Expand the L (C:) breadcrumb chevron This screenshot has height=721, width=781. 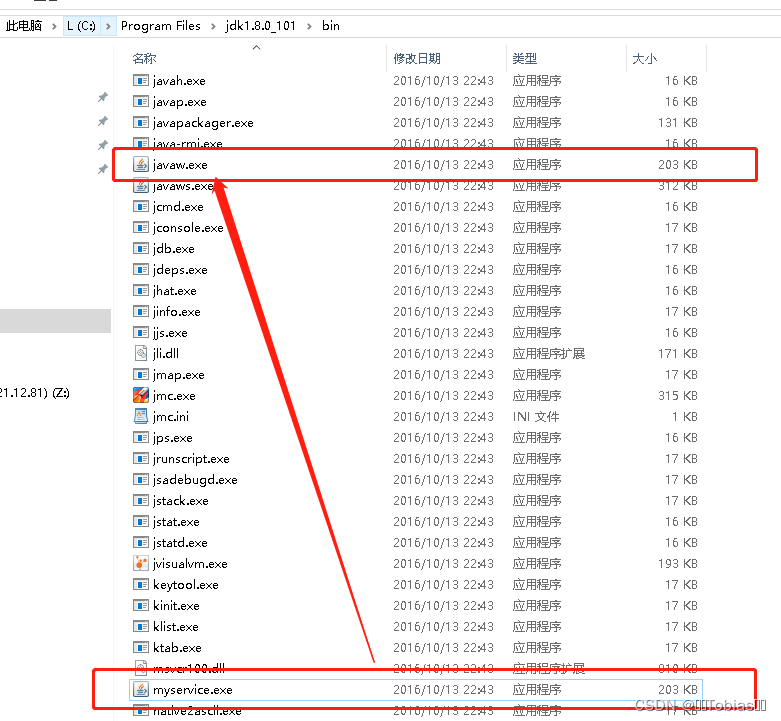tap(108, 26)
